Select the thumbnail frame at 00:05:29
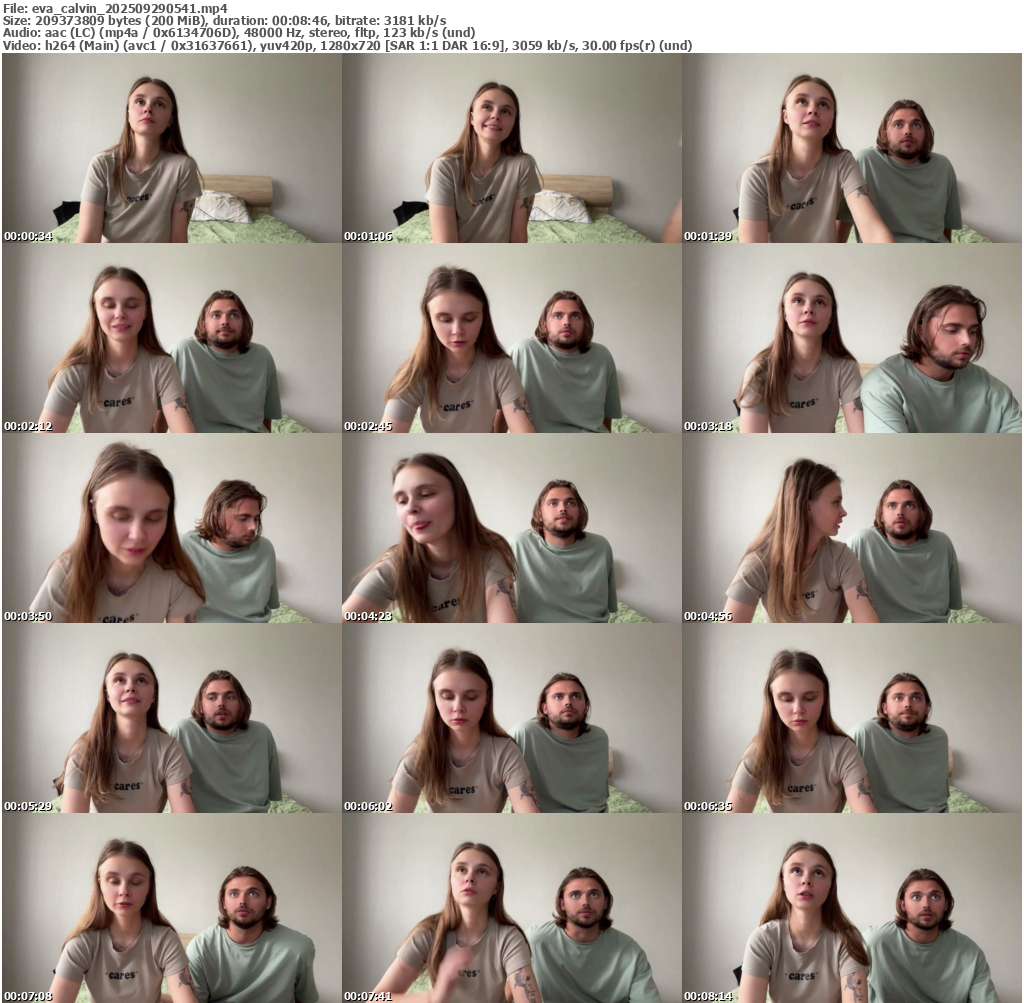1024x1003 pixels. (x=172, y=718)
